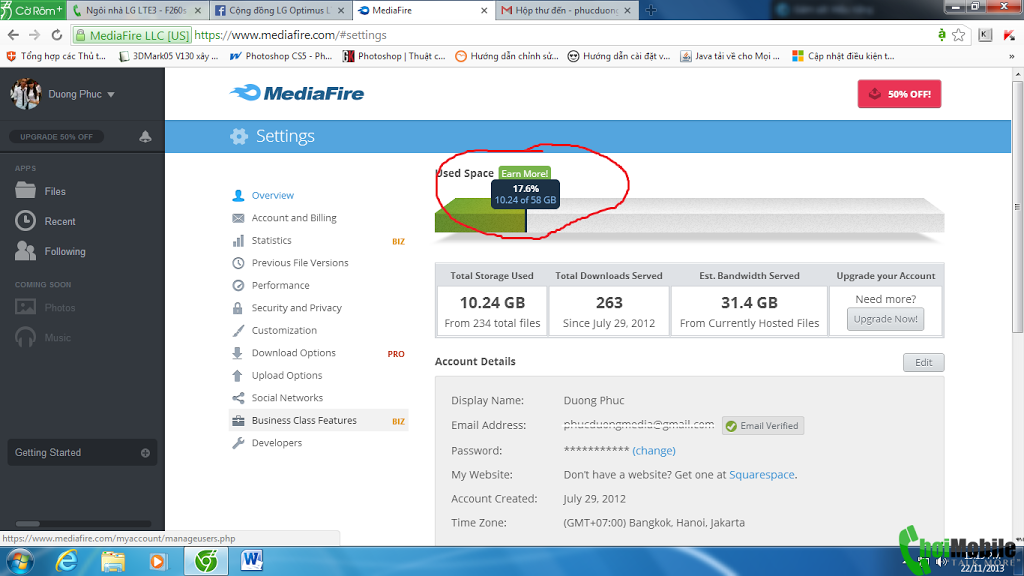Click the used space storage bar

click(689, 216)
